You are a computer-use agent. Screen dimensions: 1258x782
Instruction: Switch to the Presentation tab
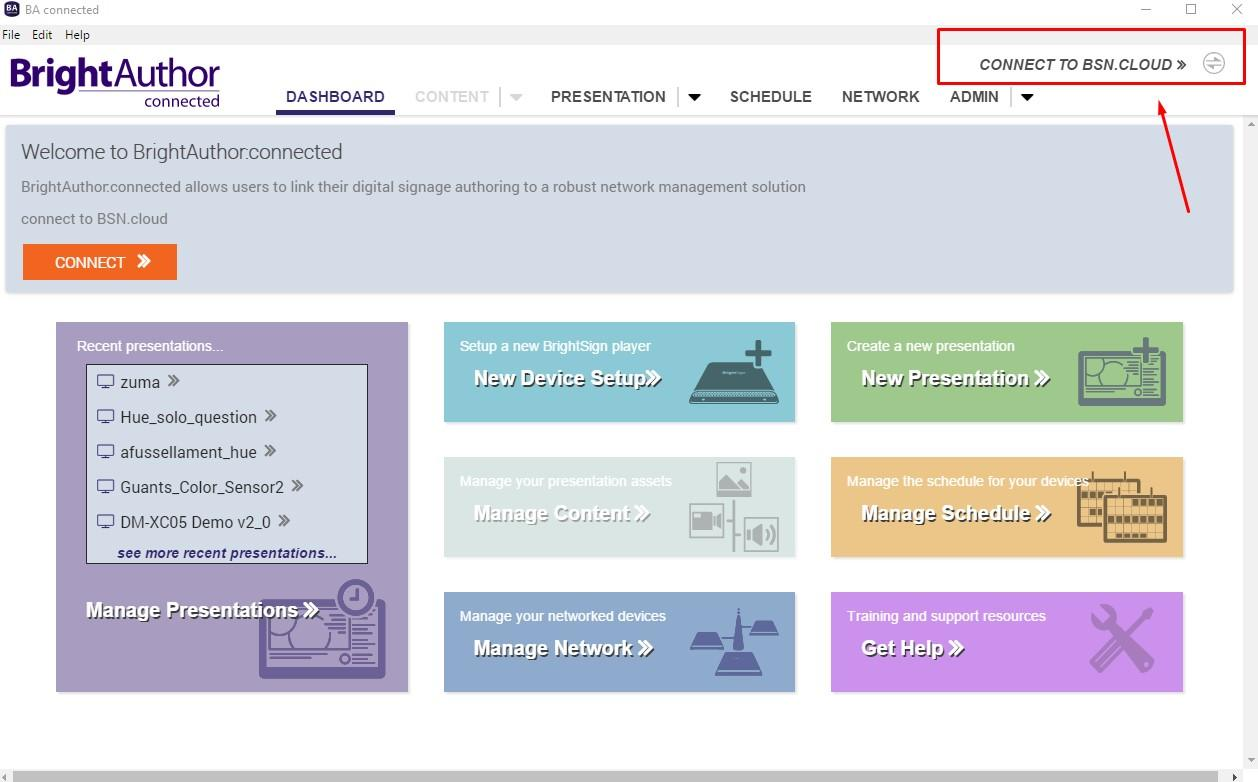click(608, 97)
